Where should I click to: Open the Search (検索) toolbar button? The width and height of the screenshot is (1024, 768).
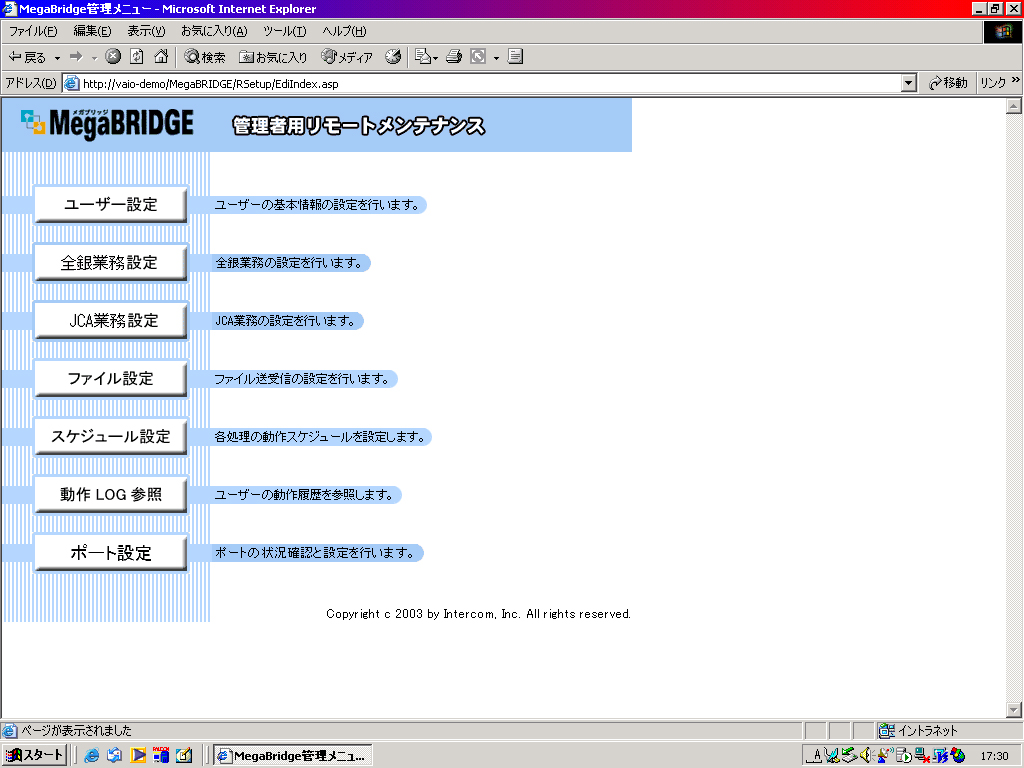tap(204, 57)
